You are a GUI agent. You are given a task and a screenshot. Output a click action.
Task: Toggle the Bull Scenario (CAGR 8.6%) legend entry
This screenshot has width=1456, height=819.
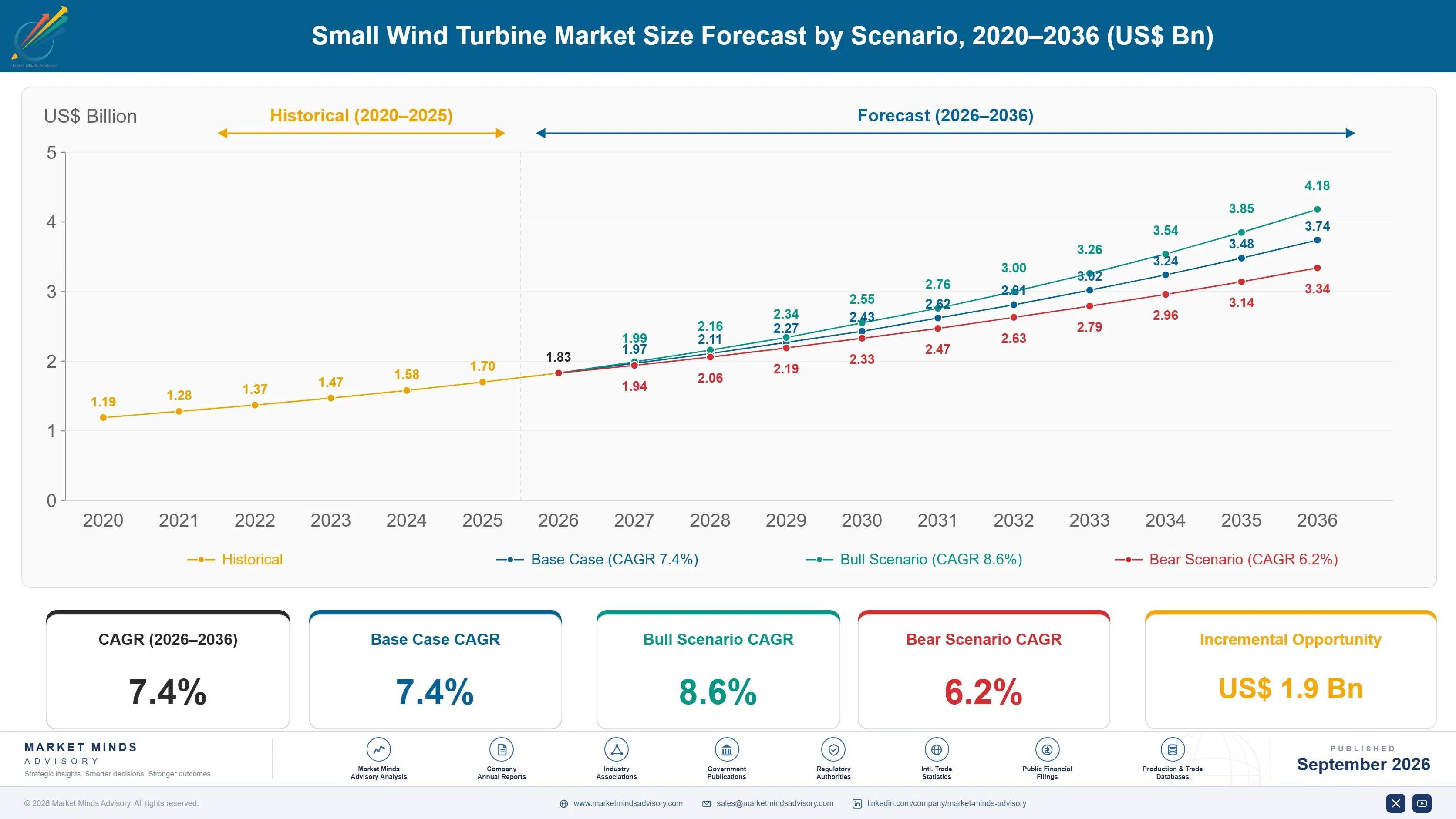coord(914,559)
